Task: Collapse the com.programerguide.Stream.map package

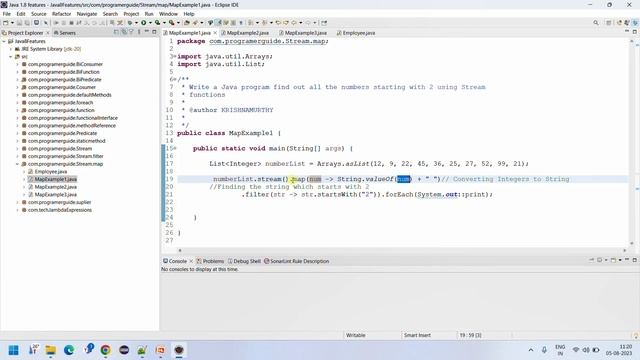Action: pyautogui.click(x=18, y=164)
